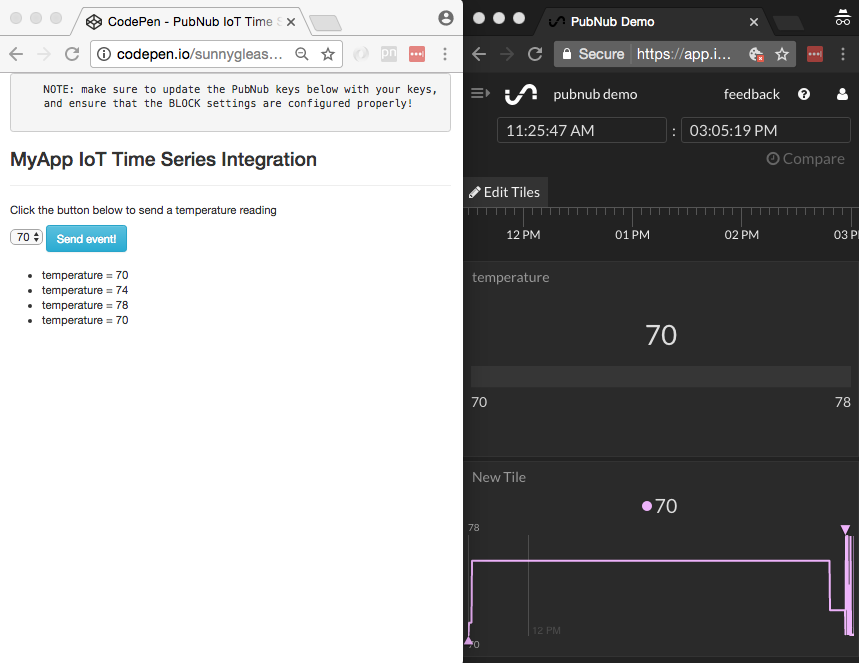Screen dimensions: 859x663
Task: Open temperature value dropdown showing 70
Action: click(x=26, y=238)
